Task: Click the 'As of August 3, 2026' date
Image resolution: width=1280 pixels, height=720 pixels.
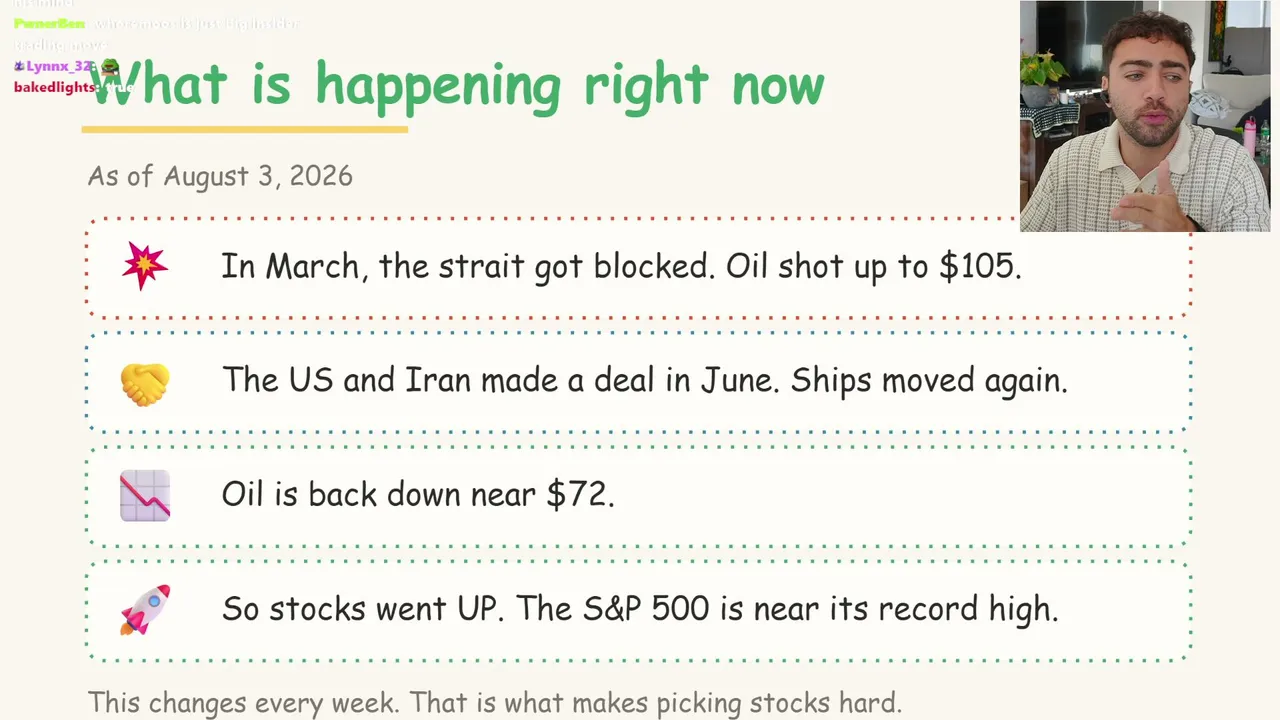Action: (x=220, y=176)
